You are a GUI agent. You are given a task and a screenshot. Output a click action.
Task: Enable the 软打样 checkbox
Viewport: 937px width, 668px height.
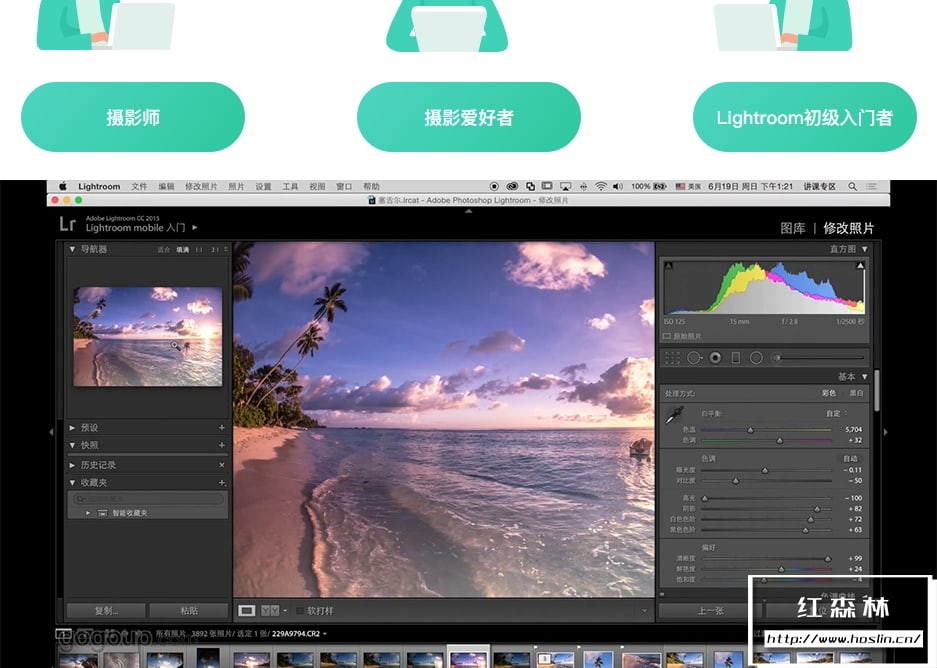pos(300,611)
